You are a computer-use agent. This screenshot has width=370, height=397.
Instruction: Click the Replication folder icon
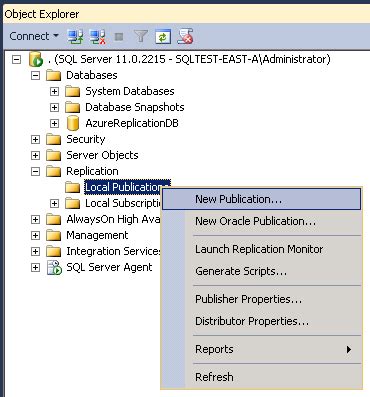[53, 171]
